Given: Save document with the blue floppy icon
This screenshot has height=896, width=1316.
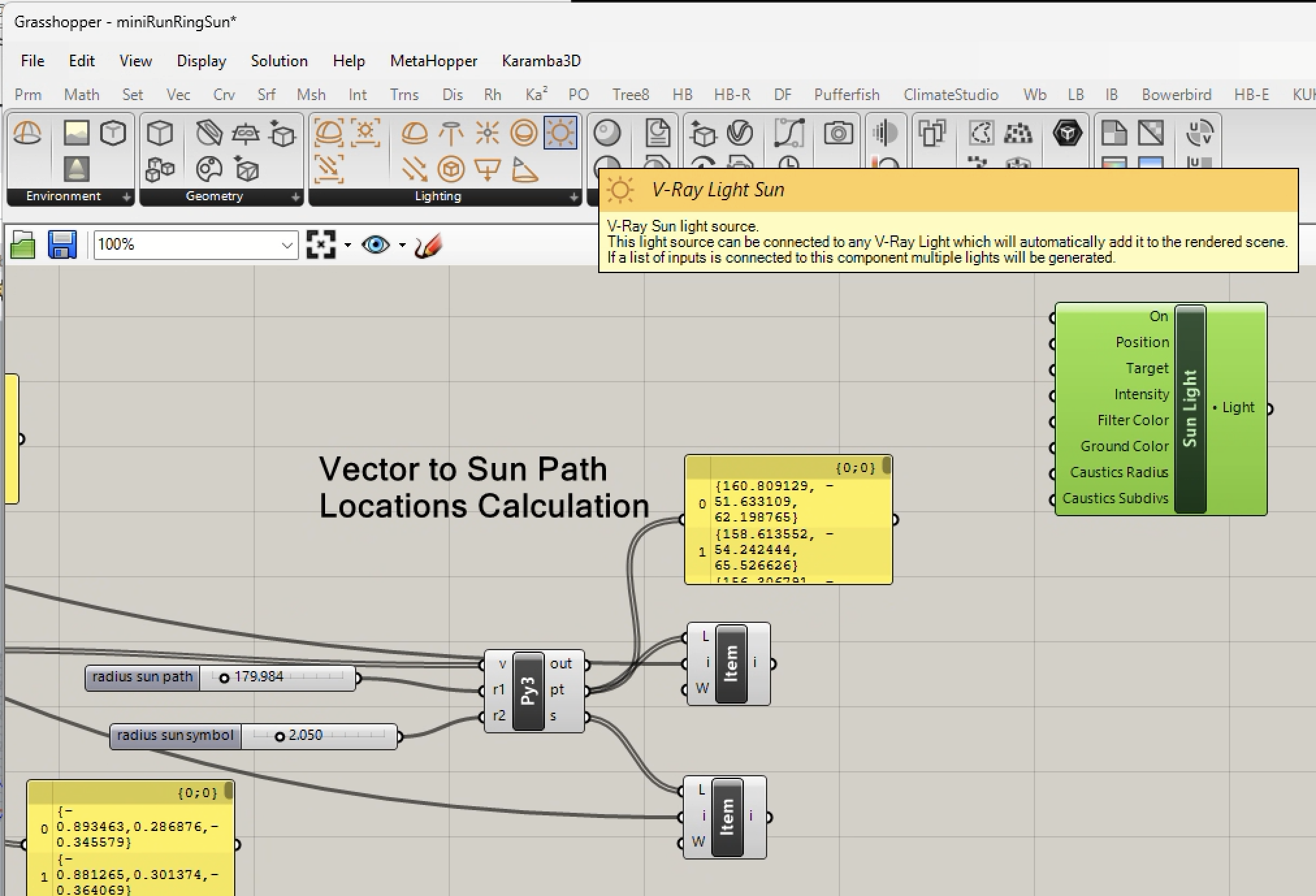Looking at the screenshot, I should click(x=62, y=245).
